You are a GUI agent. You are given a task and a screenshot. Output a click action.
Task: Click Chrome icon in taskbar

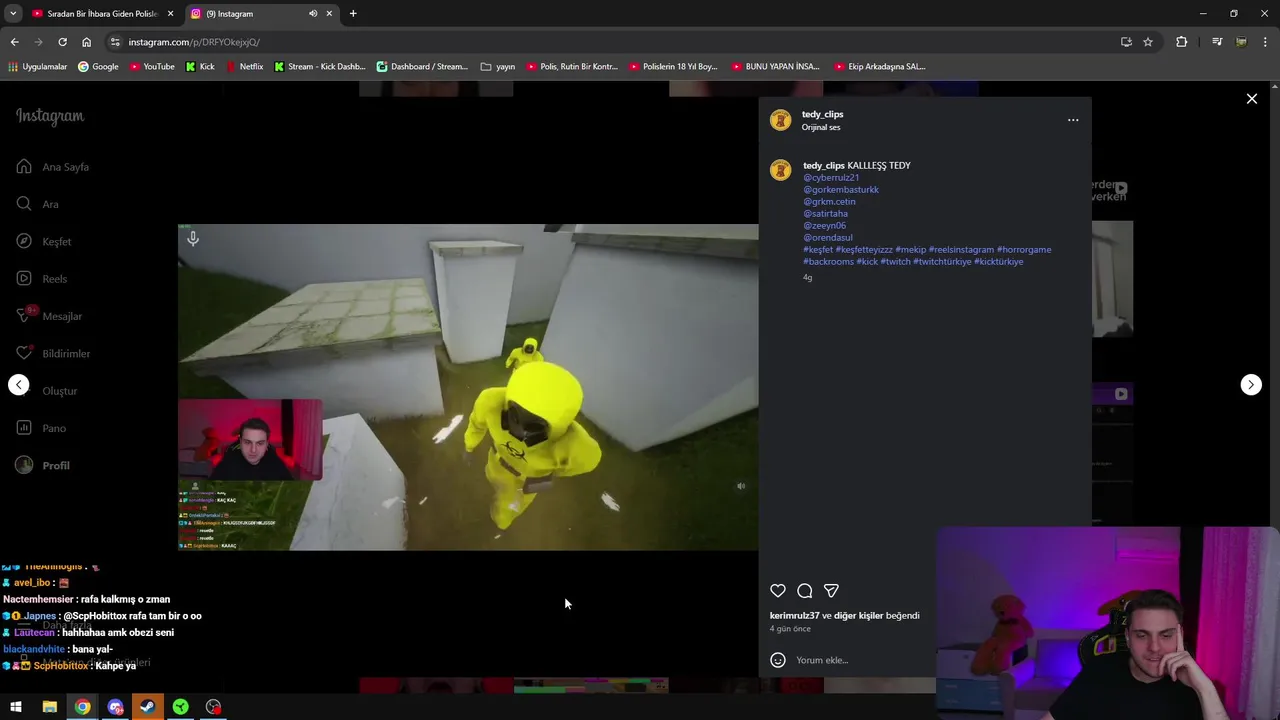pyautogui.click(x=82, y=707)
